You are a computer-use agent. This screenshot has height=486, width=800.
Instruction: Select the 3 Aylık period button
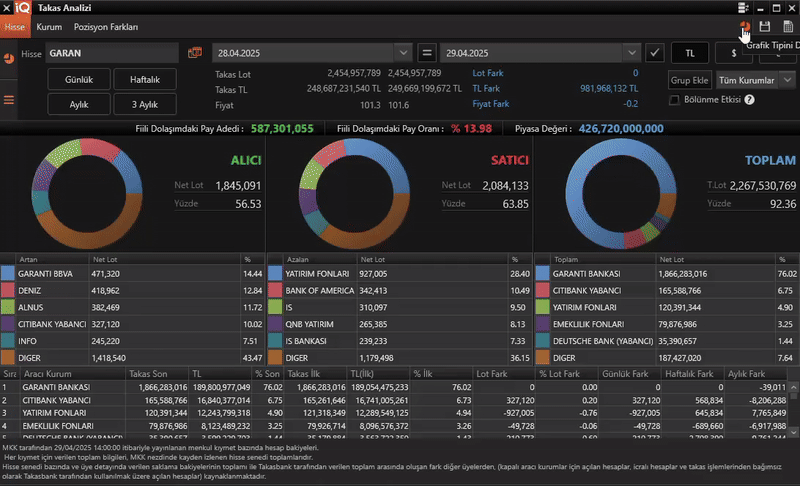click(x=145, y=104)
